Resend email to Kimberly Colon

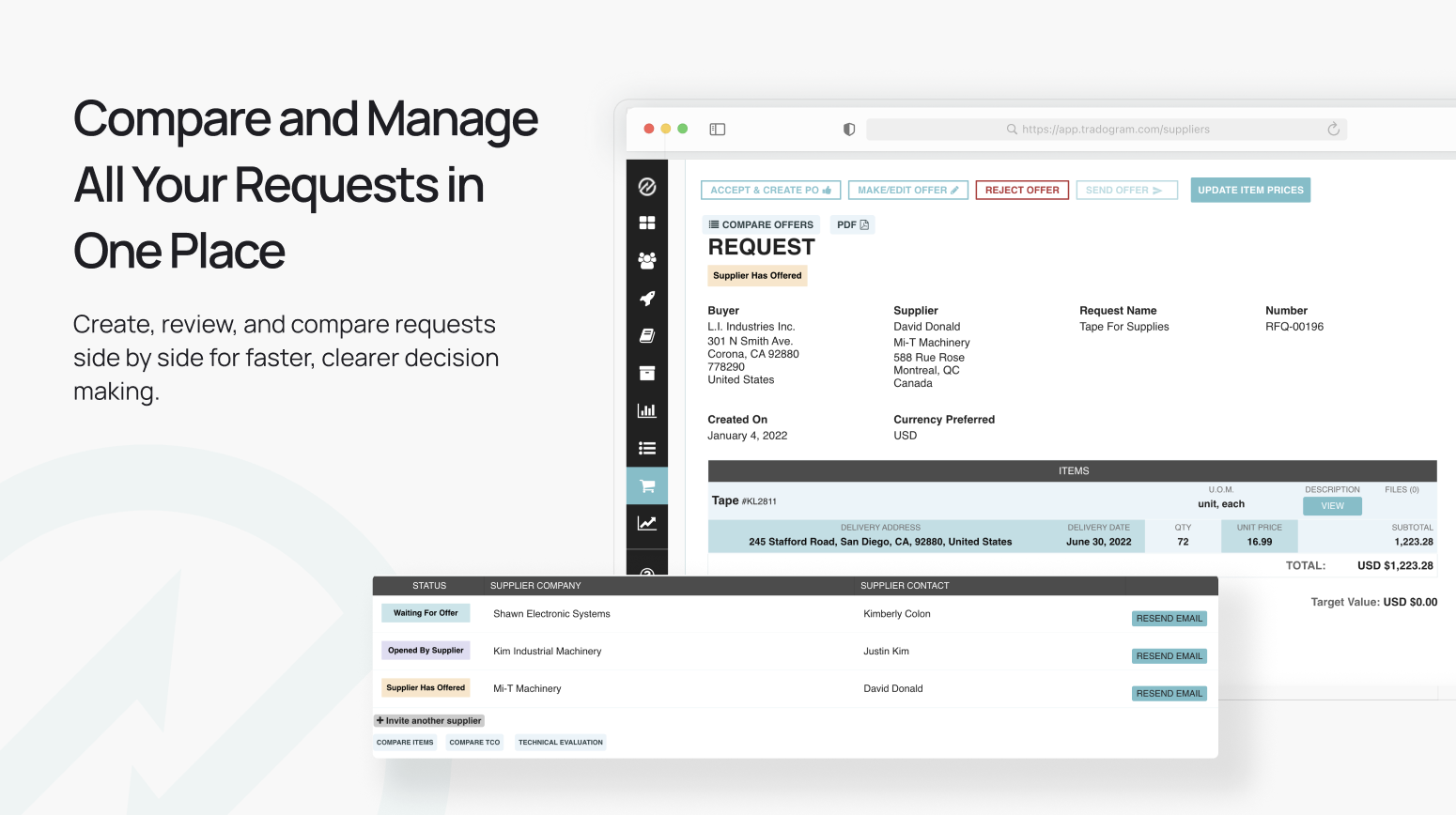pyautogui.click(x=1169, y=619)
